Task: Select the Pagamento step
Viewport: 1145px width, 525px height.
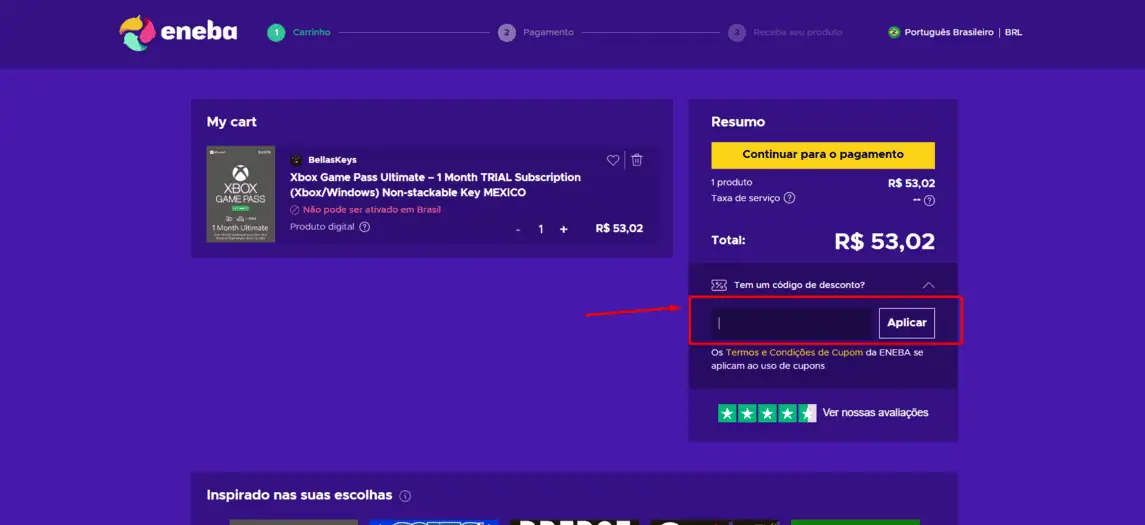Action: (x=536, y=33)
